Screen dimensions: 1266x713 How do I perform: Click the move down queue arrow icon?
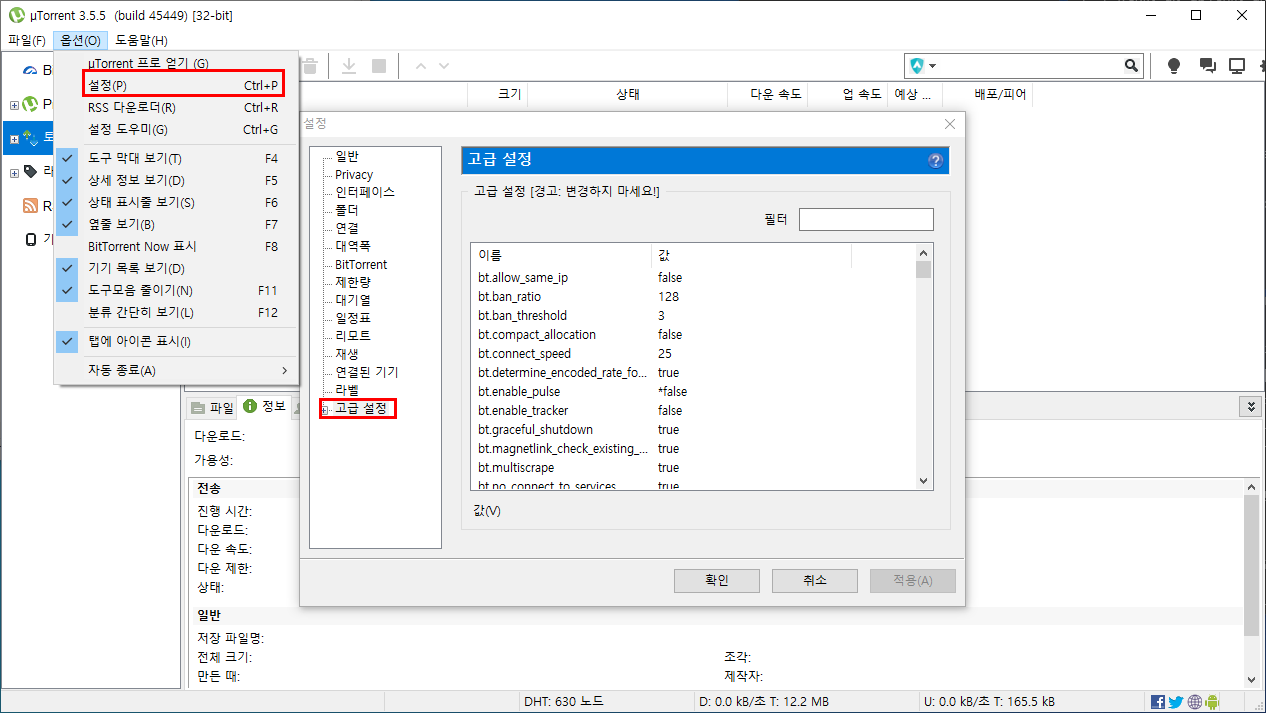[x=443, y=66]
